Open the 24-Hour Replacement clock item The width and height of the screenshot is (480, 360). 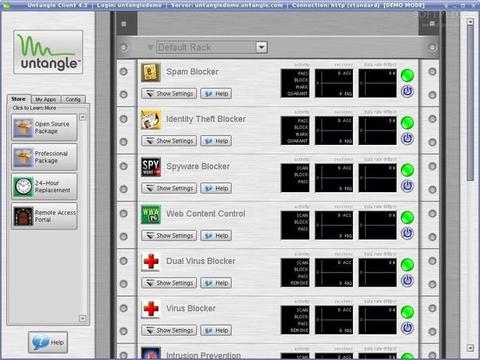coord(44,186)
